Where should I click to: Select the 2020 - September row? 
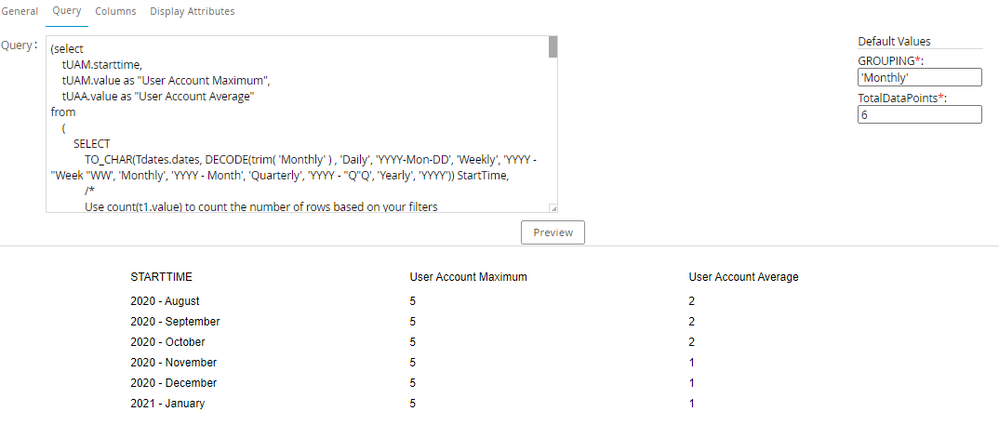tap(175, 322)
